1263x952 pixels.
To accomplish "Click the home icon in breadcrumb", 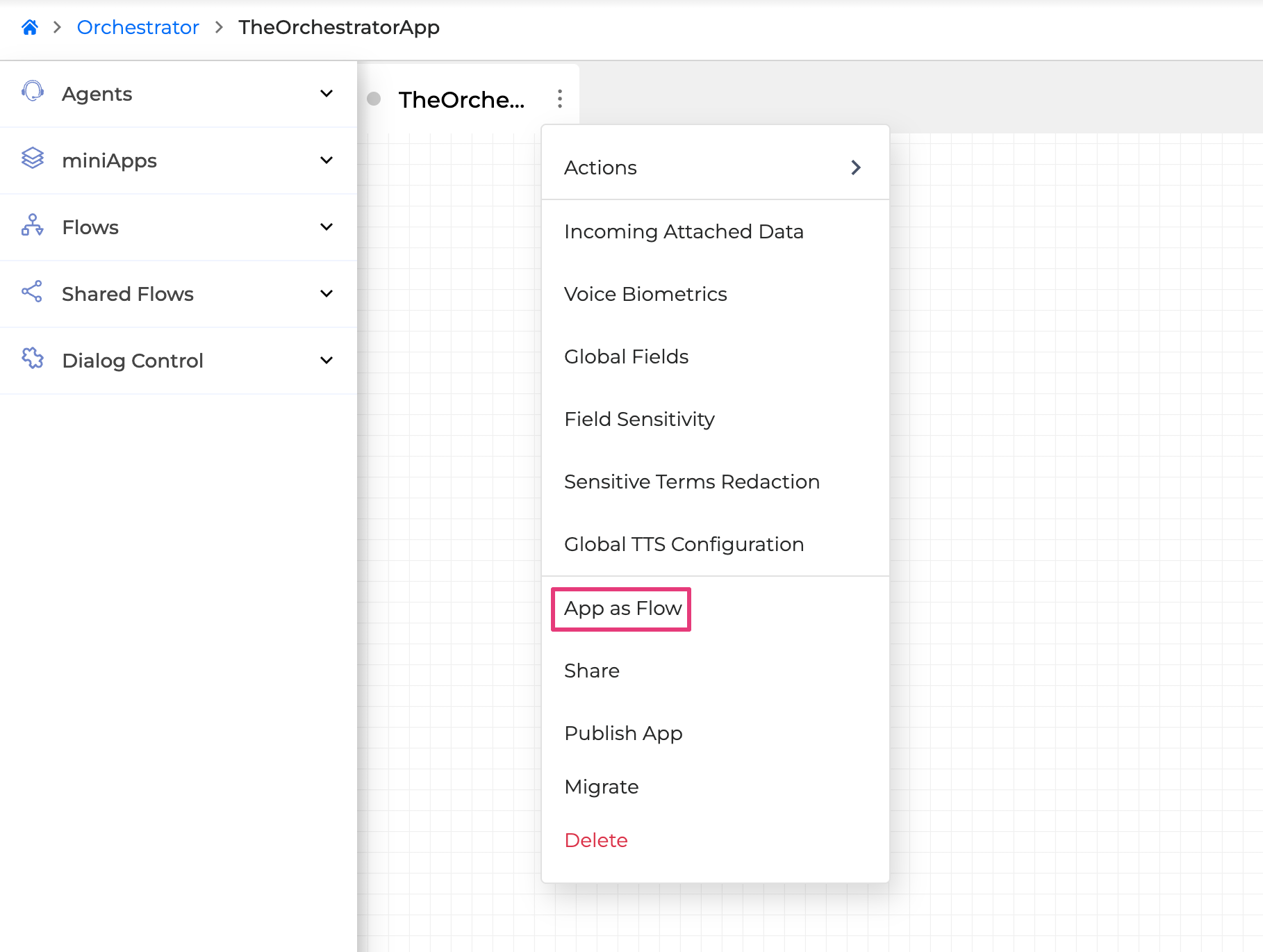I will point(29,27).
